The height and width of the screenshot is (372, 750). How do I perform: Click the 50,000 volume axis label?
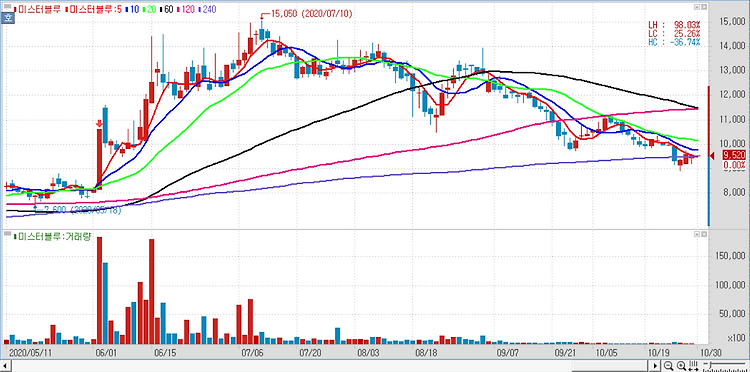[732, 314]
